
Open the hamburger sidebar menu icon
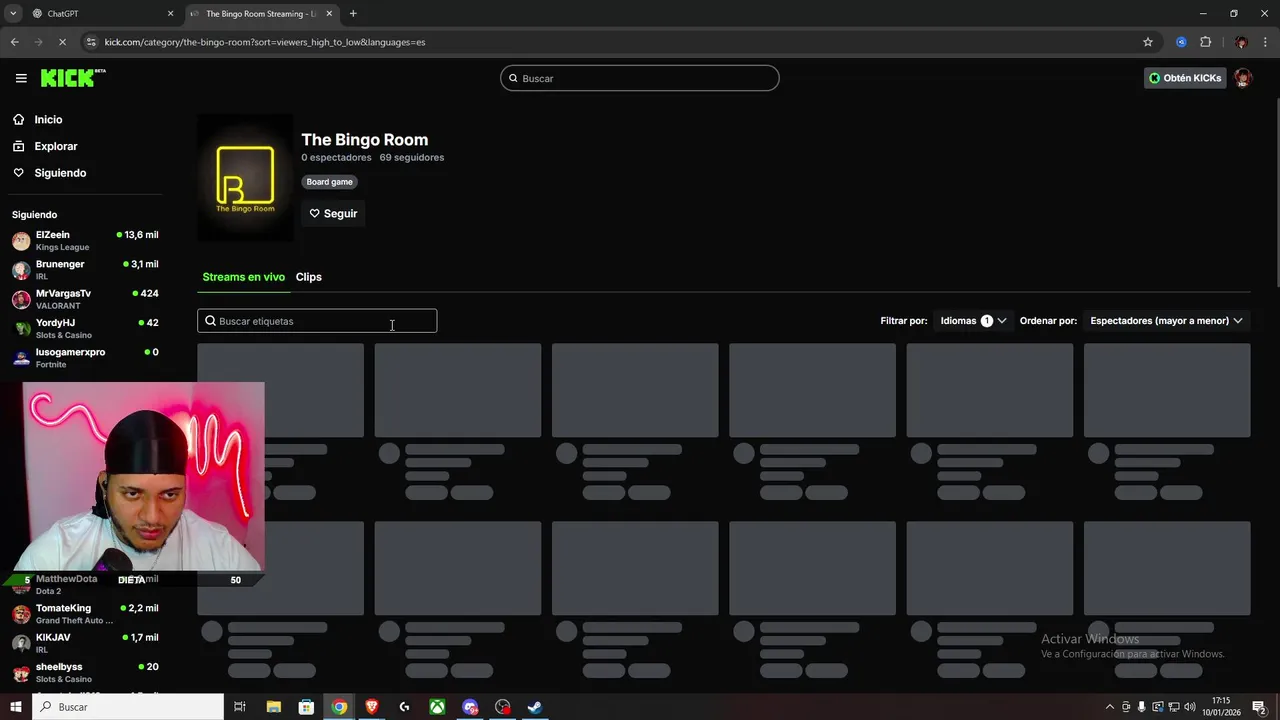pyautogui.click(x=21, y=78)
